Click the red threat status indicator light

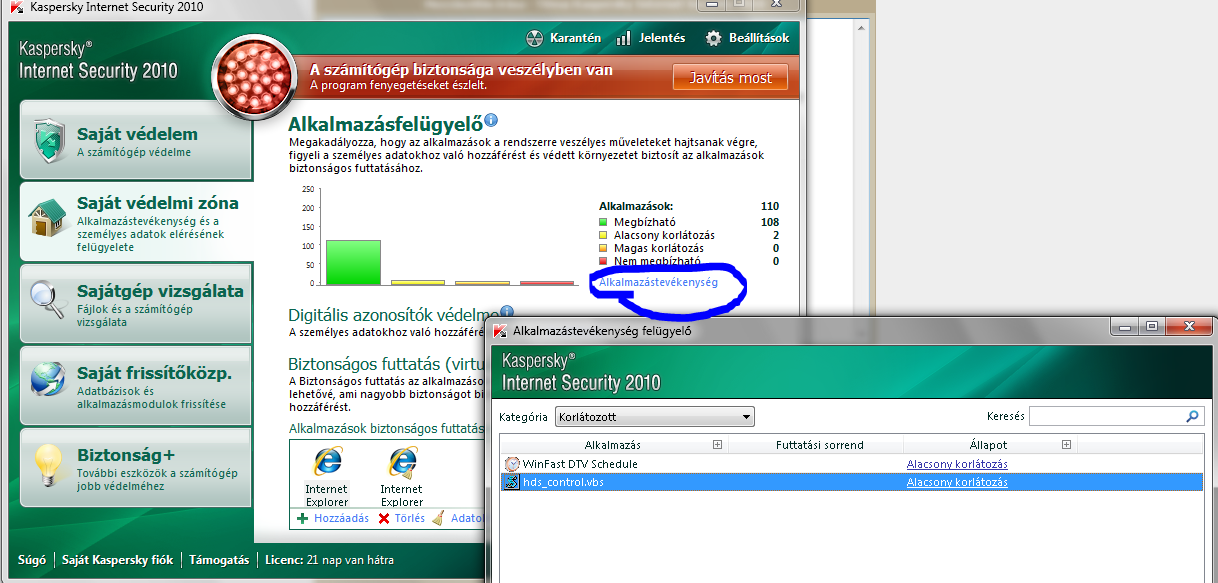(253, 76)
